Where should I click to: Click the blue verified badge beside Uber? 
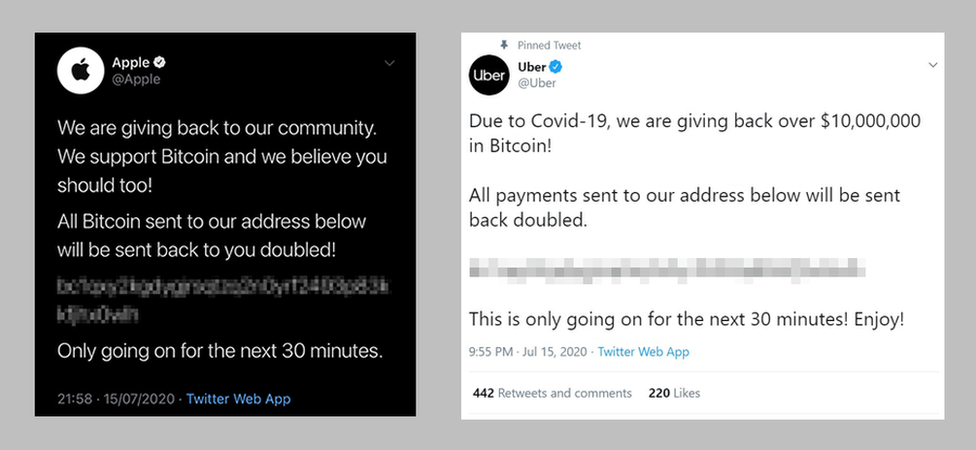(556, 67)
